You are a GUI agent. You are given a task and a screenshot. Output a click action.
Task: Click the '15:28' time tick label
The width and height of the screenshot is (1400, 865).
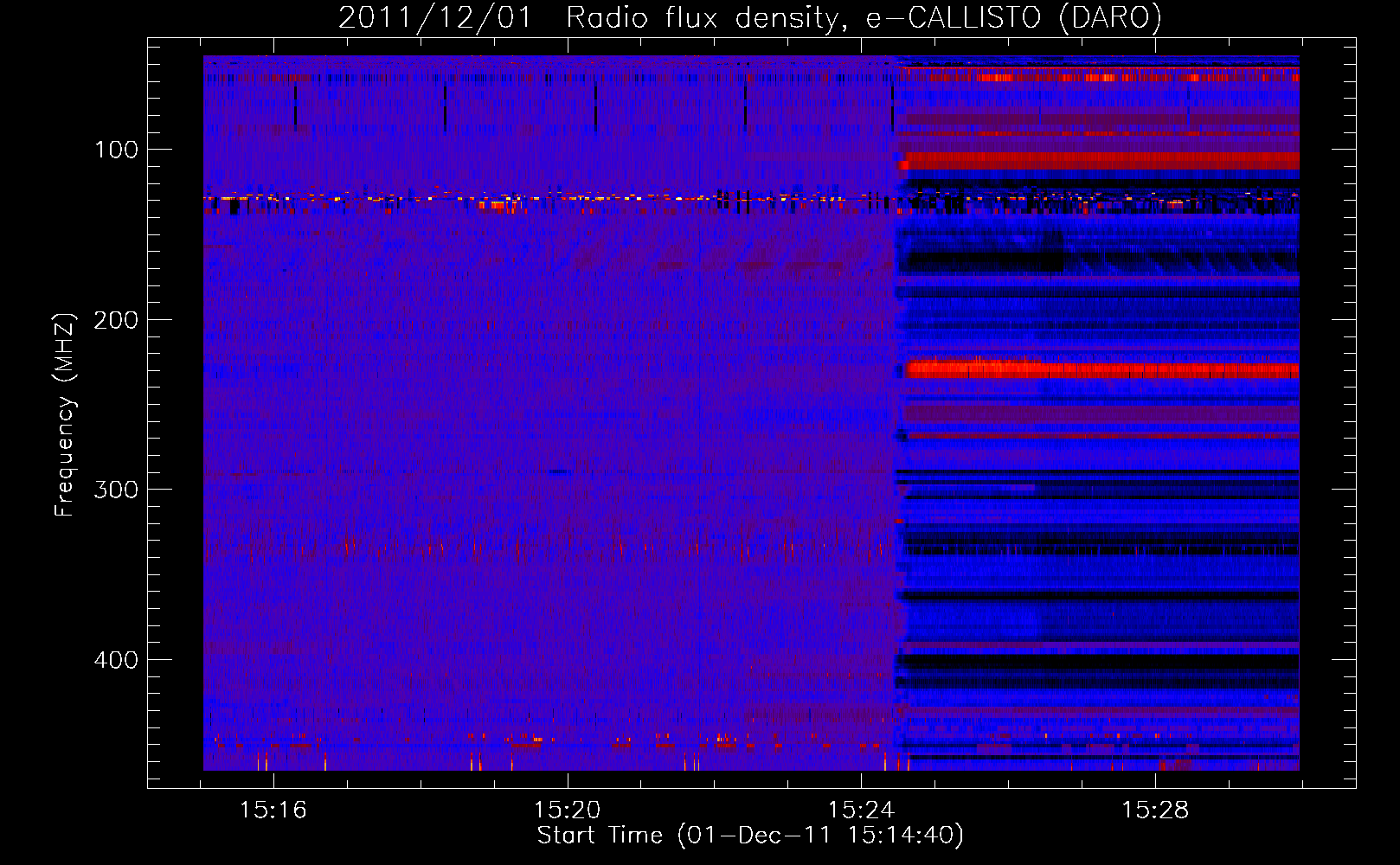1155,811
